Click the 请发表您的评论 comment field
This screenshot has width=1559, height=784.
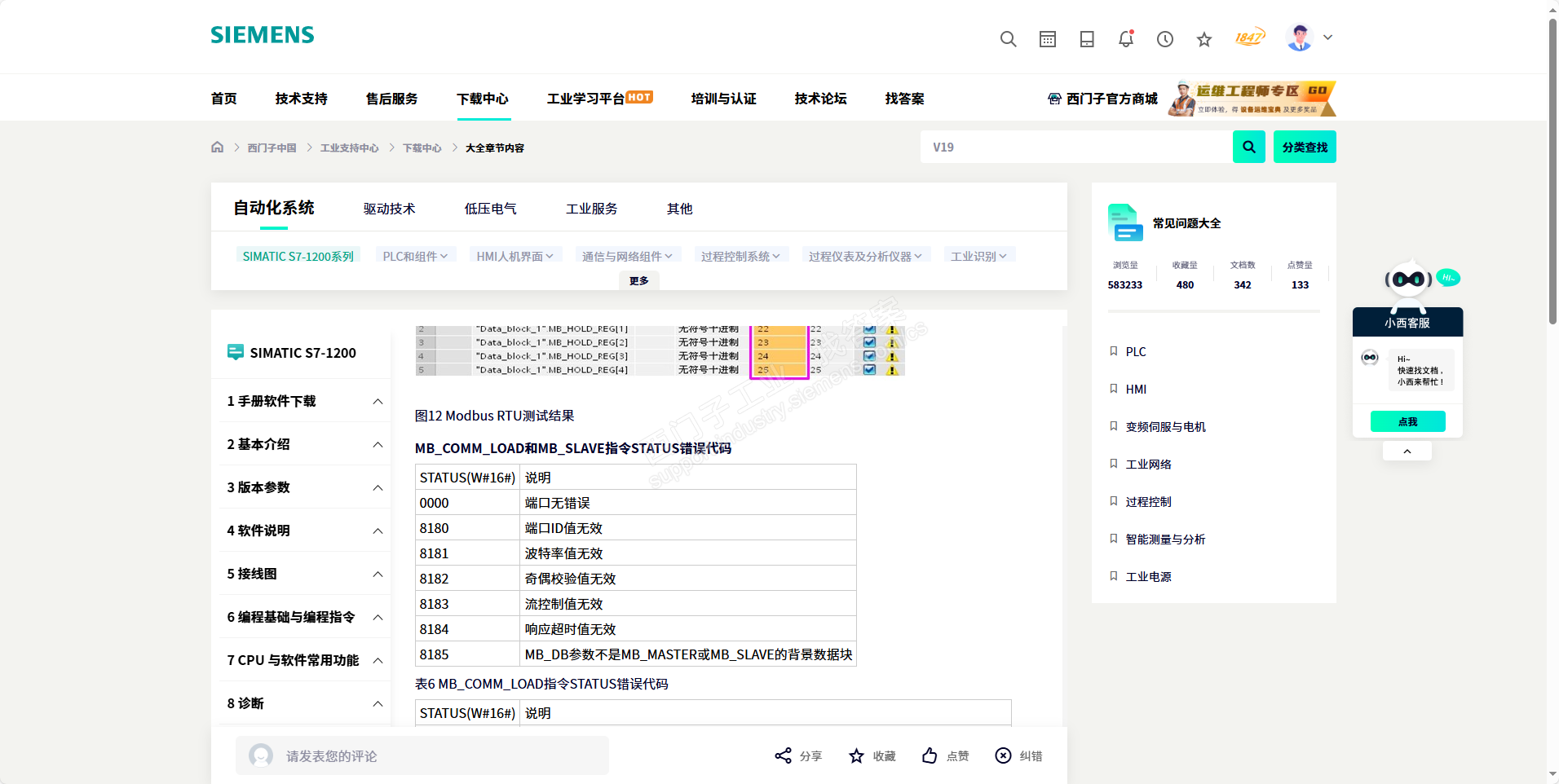422,755
